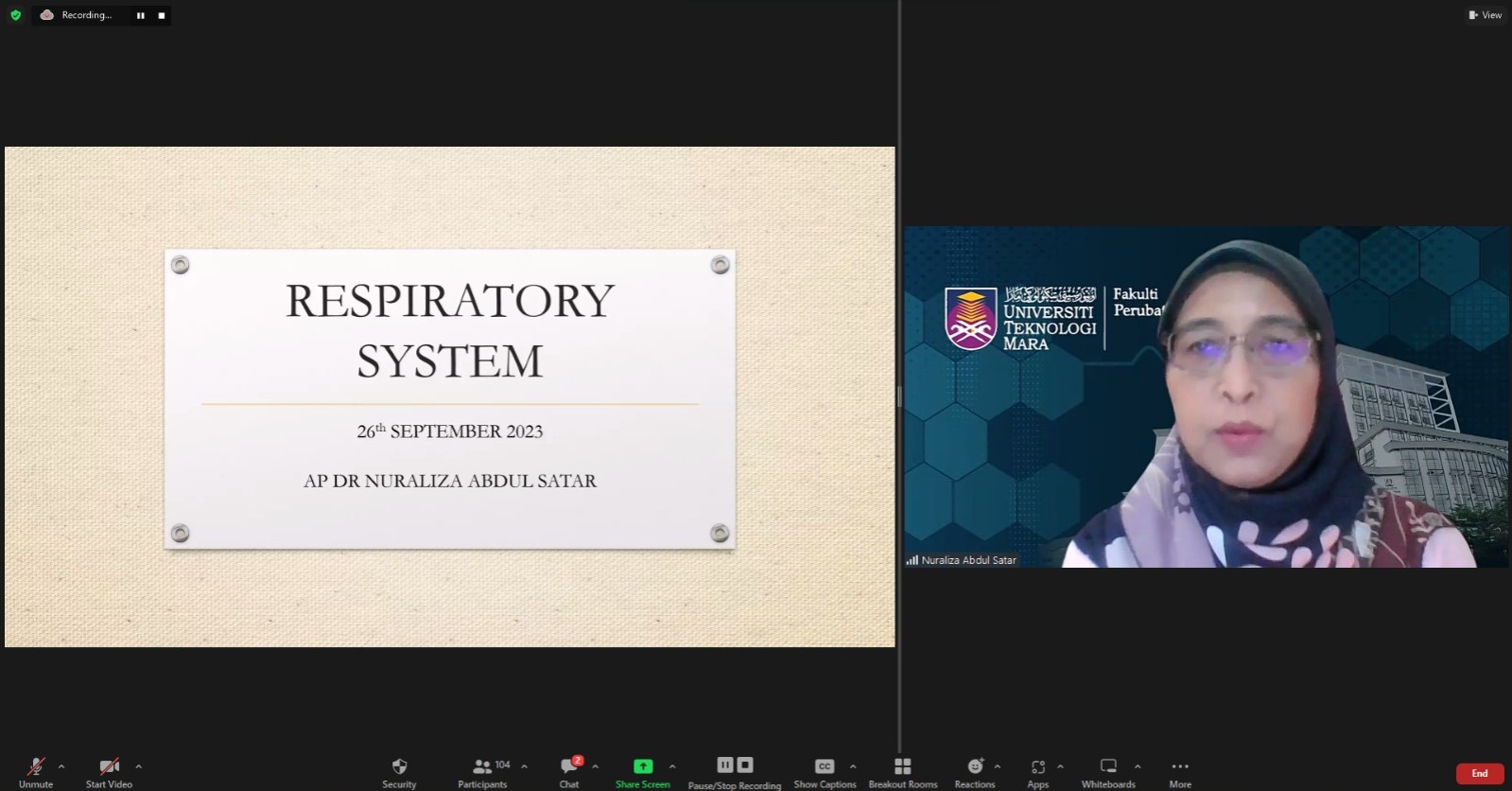Click the green Share Screen icon
Image resolution: width=1512 pixels, height=791 pixels.
pyautogui.click(x=643, y=767)
